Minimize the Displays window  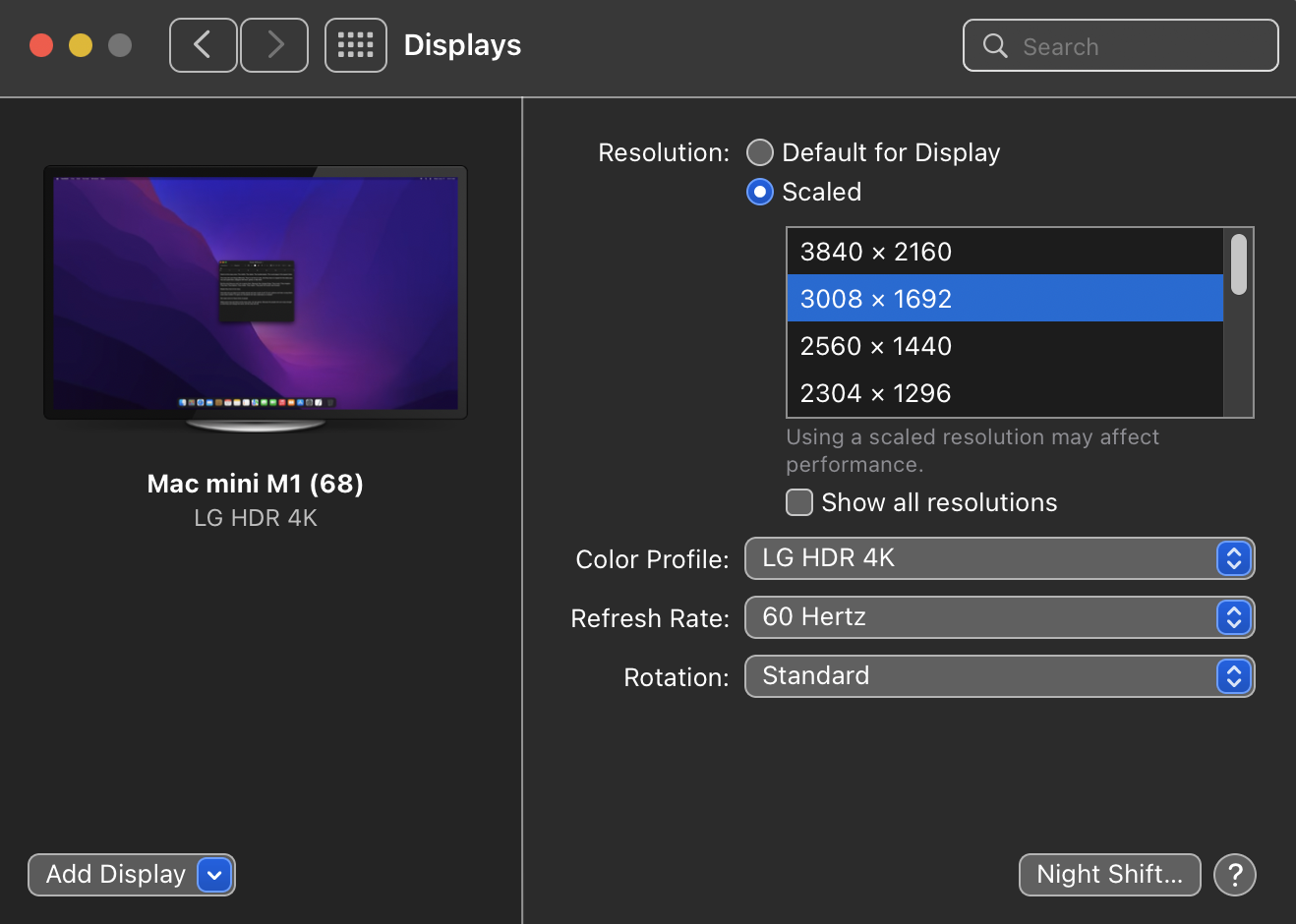click(x=81, y=45)
